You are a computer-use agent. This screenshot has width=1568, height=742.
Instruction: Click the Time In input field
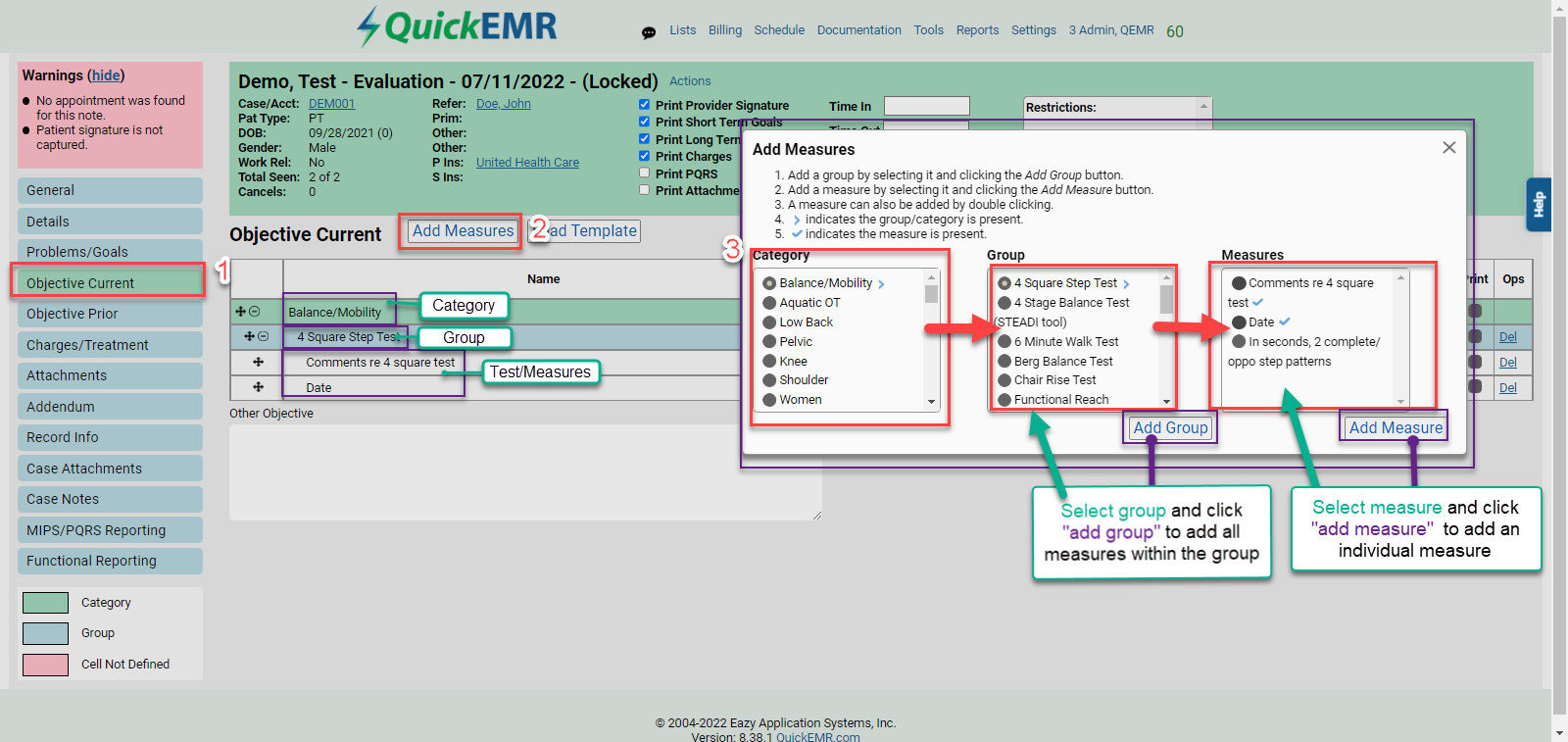point(926,106)
